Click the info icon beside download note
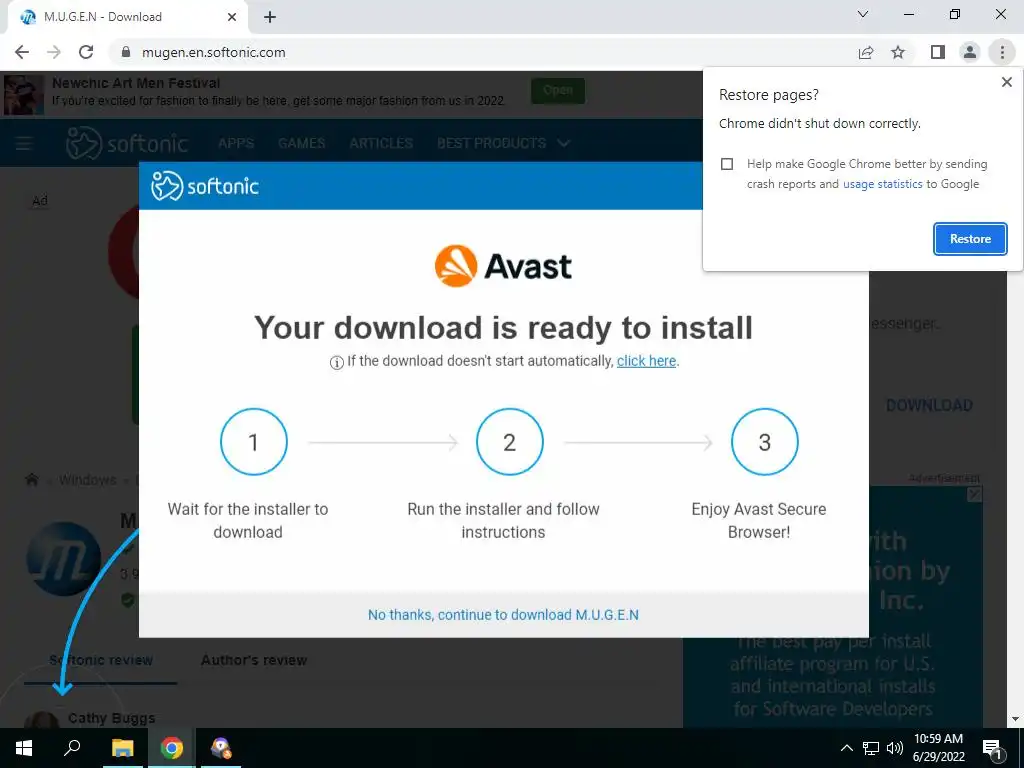This screenshot has height=768, width=1024. point(336,362)
